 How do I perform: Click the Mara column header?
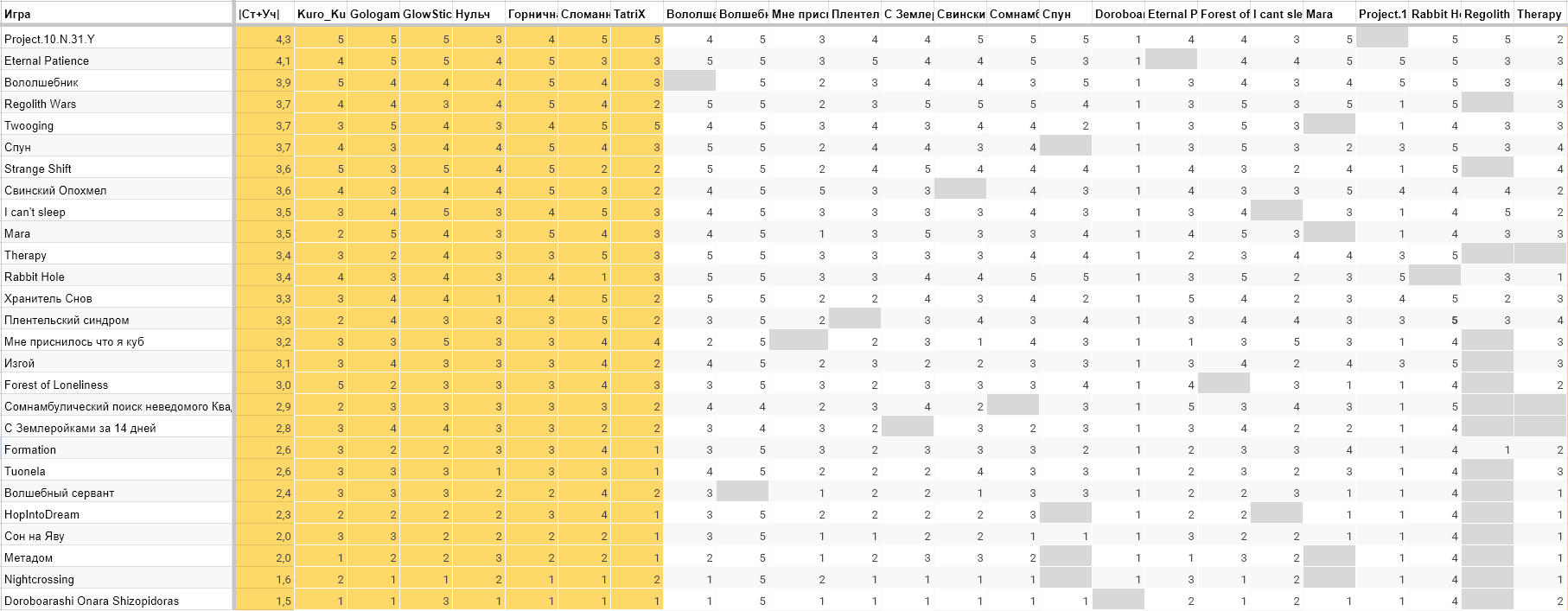point(1329,14)
